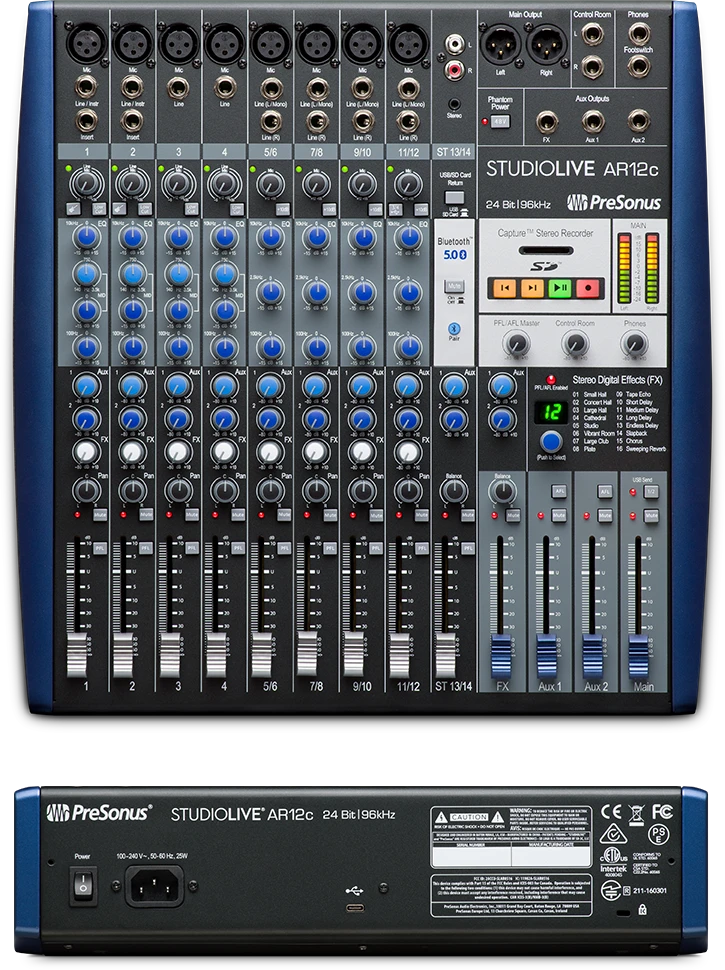Click the channel 2 Insert jack
The image size is (725, 970).
point(132,120)
